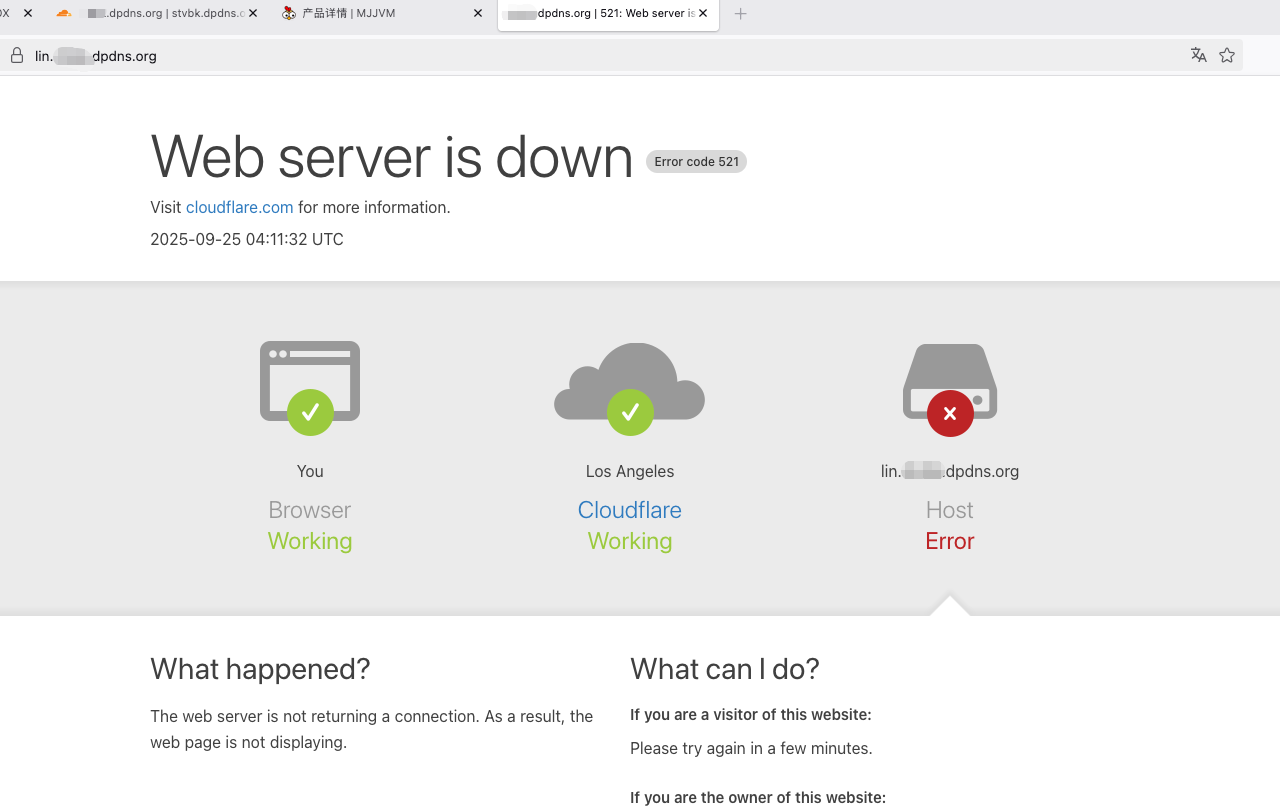Click the "Web server is down" heading

pos(391,158)
